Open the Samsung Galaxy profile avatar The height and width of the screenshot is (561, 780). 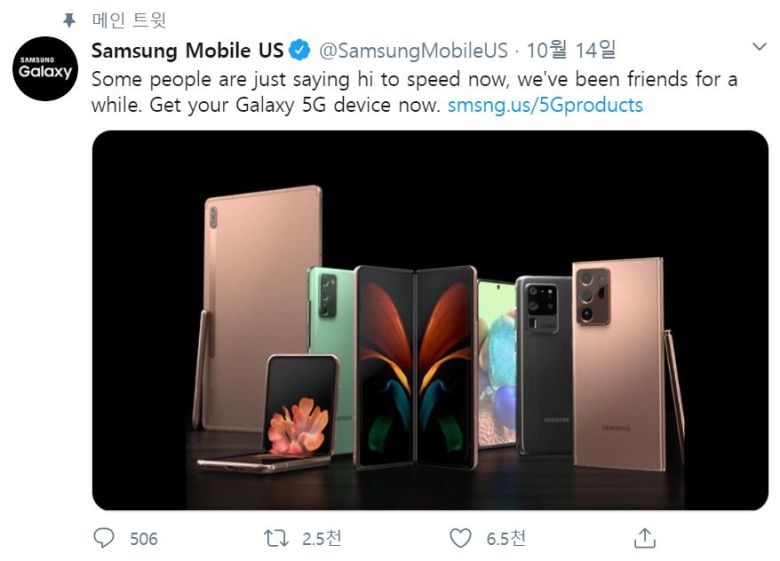point(46,69)
